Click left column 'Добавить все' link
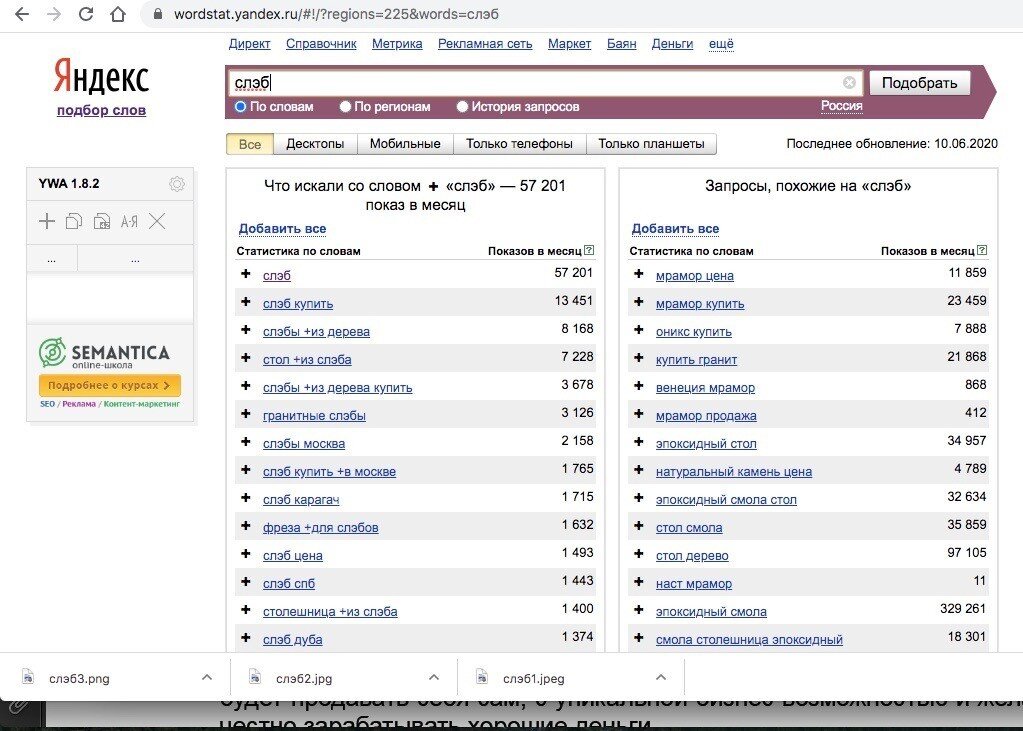 pyautogui.click(x=282, y=228)
